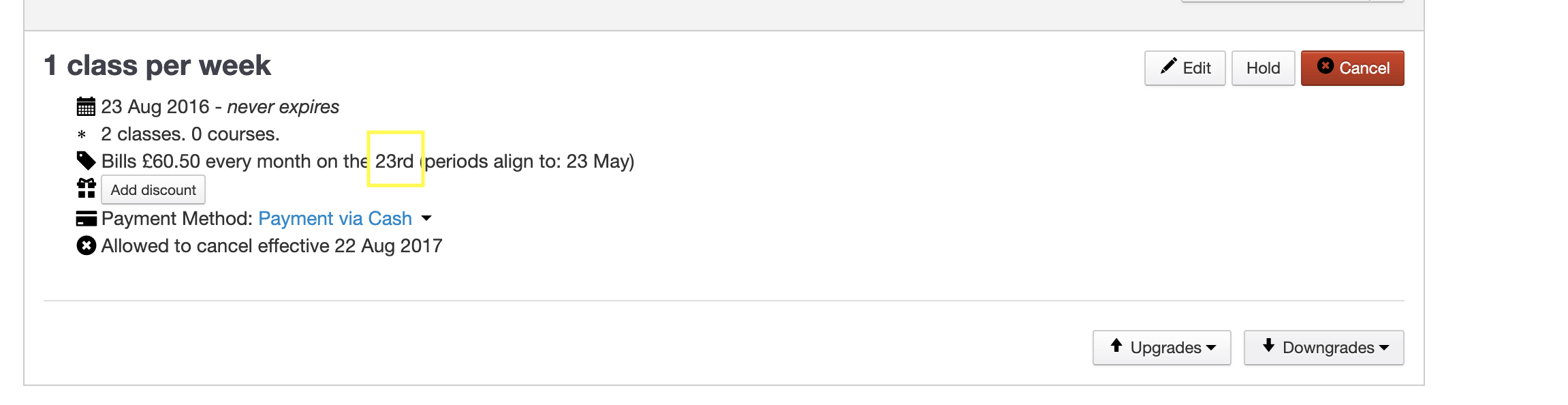This screenshot has width=1568, height=405.
Task: Click the X icon on red Cancel button
Action: [x=1325, y=66]
